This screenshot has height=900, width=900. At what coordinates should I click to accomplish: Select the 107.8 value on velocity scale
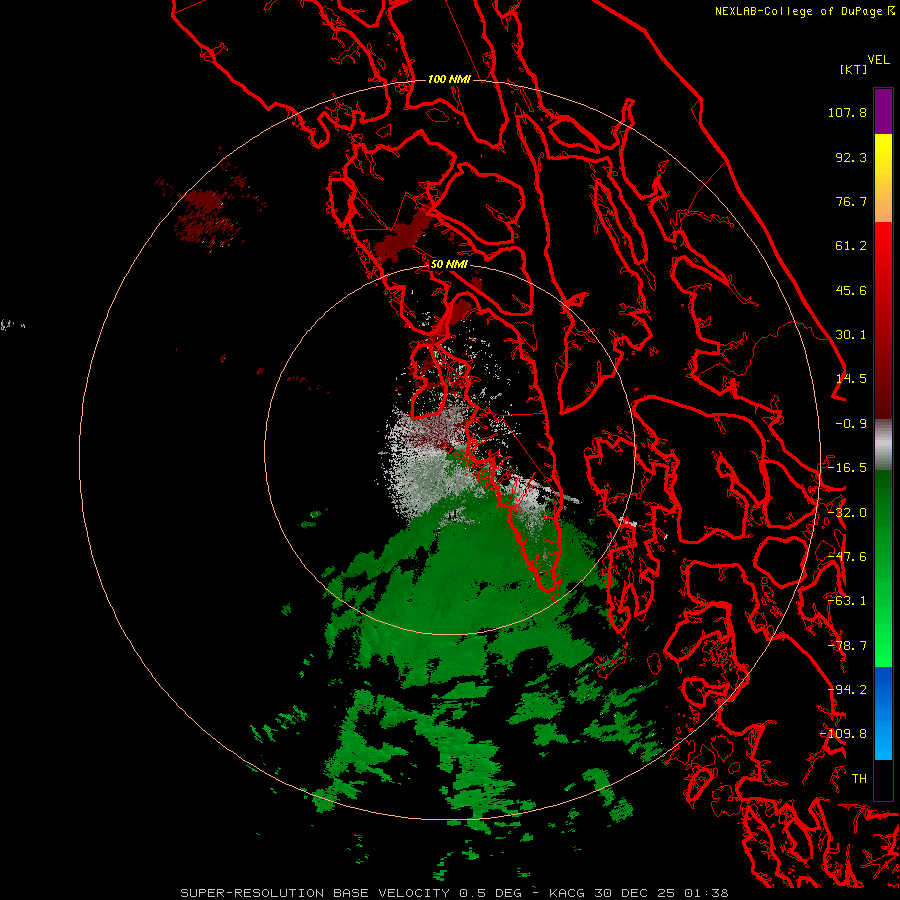coord(847,112)
